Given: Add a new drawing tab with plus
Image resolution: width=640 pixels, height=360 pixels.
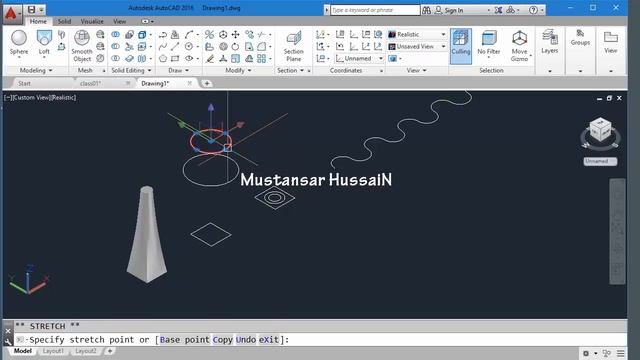Looking at the screenshot, I should 207,83.
